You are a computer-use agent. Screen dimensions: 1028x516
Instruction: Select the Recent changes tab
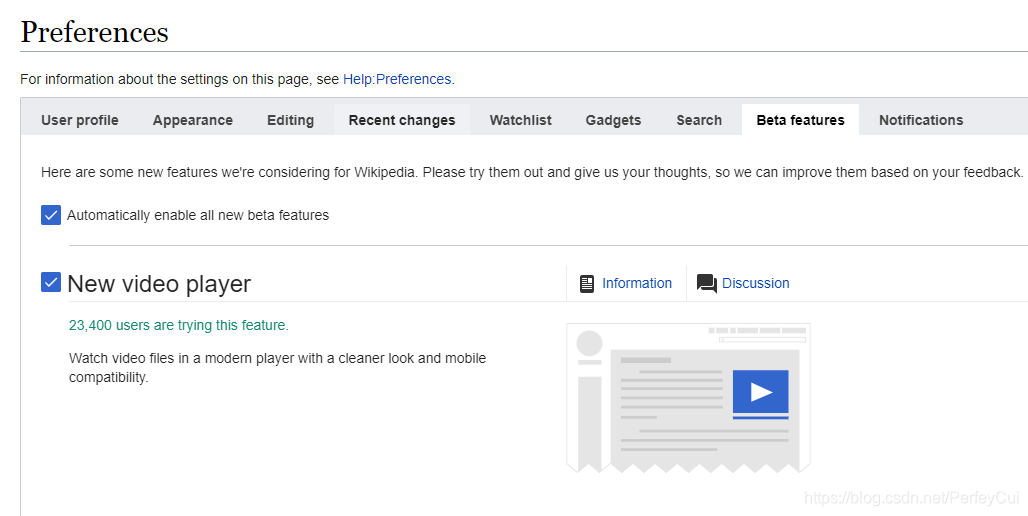point(402,120)
